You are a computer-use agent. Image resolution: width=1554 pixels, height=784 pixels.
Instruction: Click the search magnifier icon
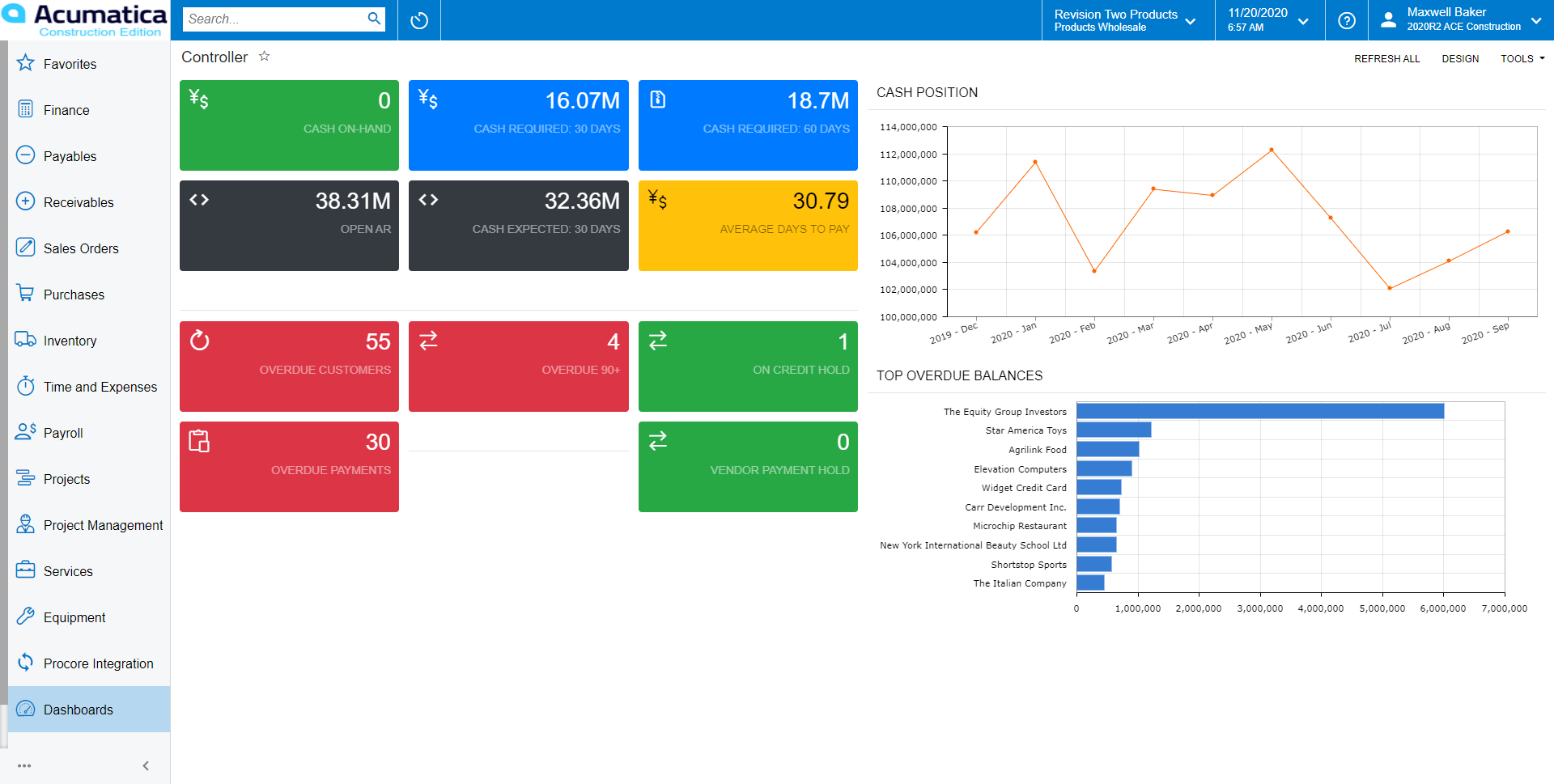point(374,19)
